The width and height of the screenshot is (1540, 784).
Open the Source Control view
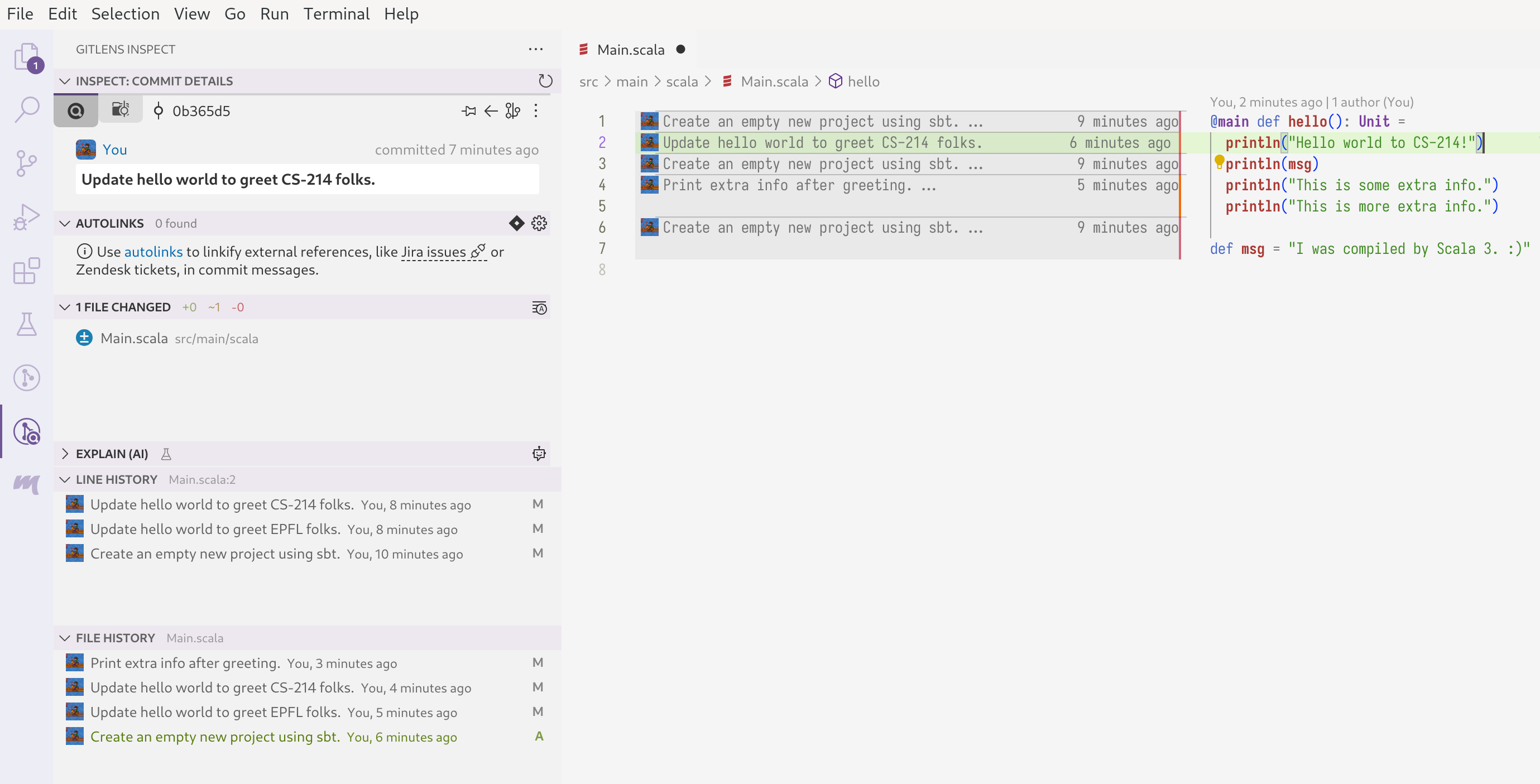point(27,162)
